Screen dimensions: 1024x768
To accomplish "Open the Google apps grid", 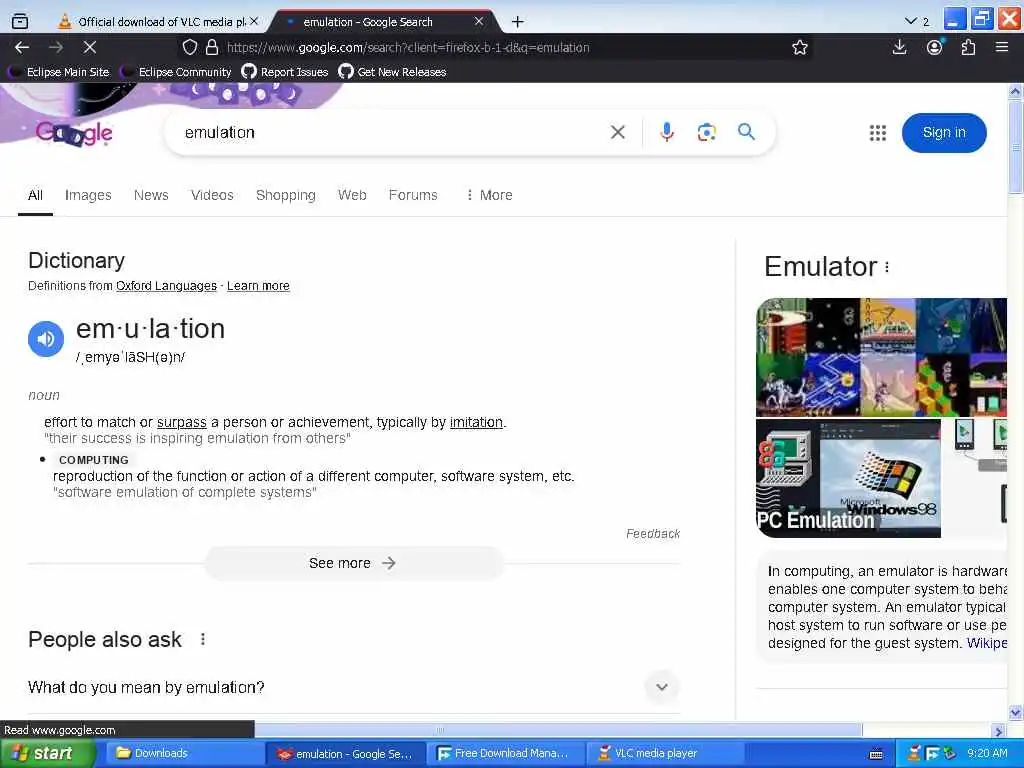I will coord(878,133).
